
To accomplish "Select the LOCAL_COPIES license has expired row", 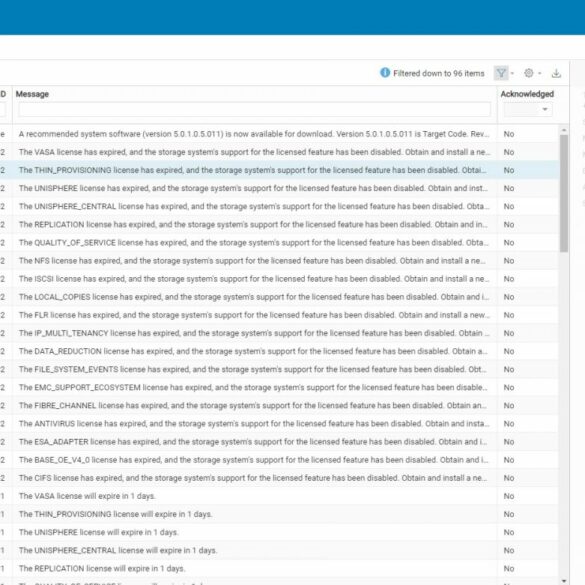I will coord(279,297).
